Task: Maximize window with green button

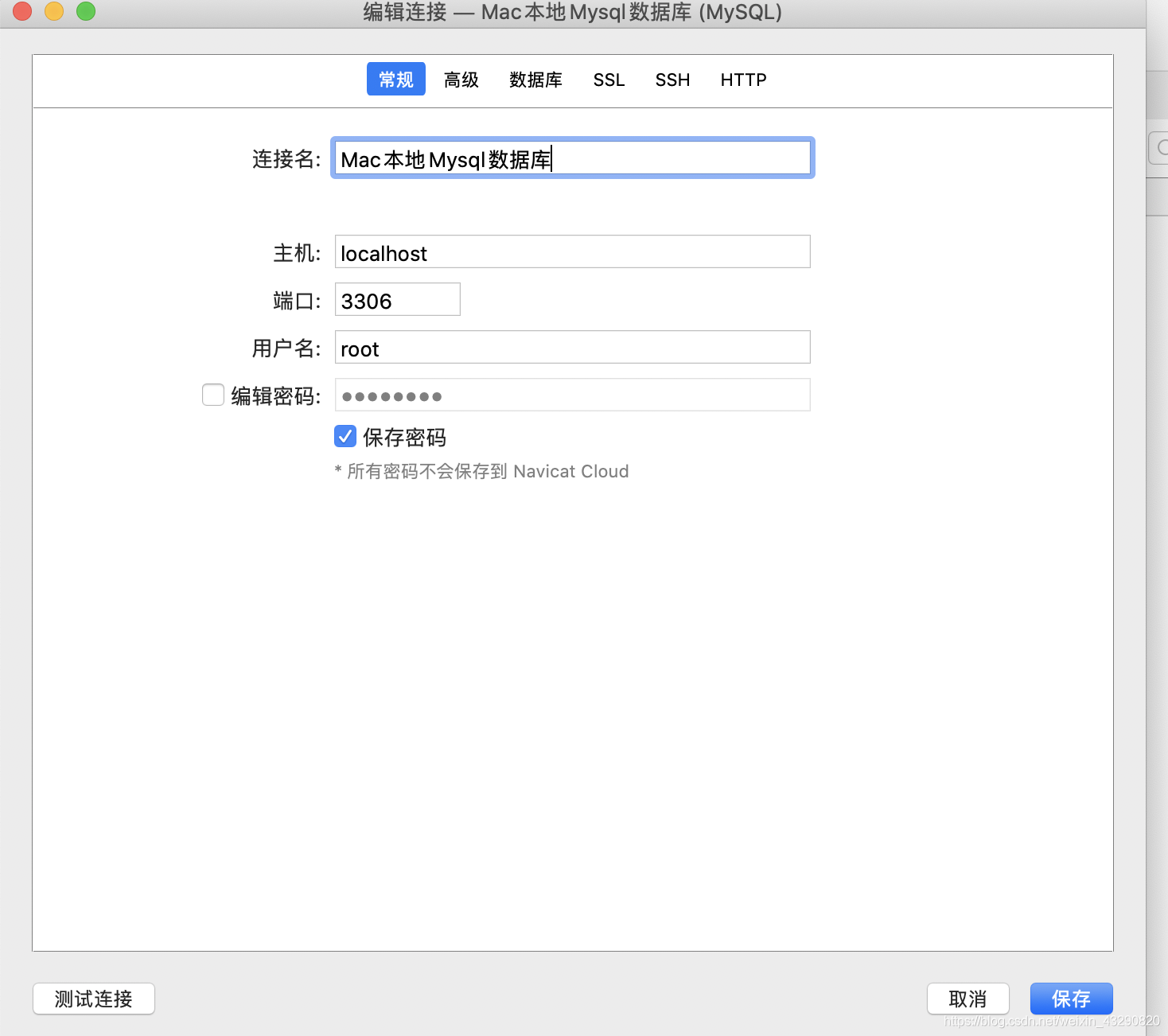Action: 86,11
